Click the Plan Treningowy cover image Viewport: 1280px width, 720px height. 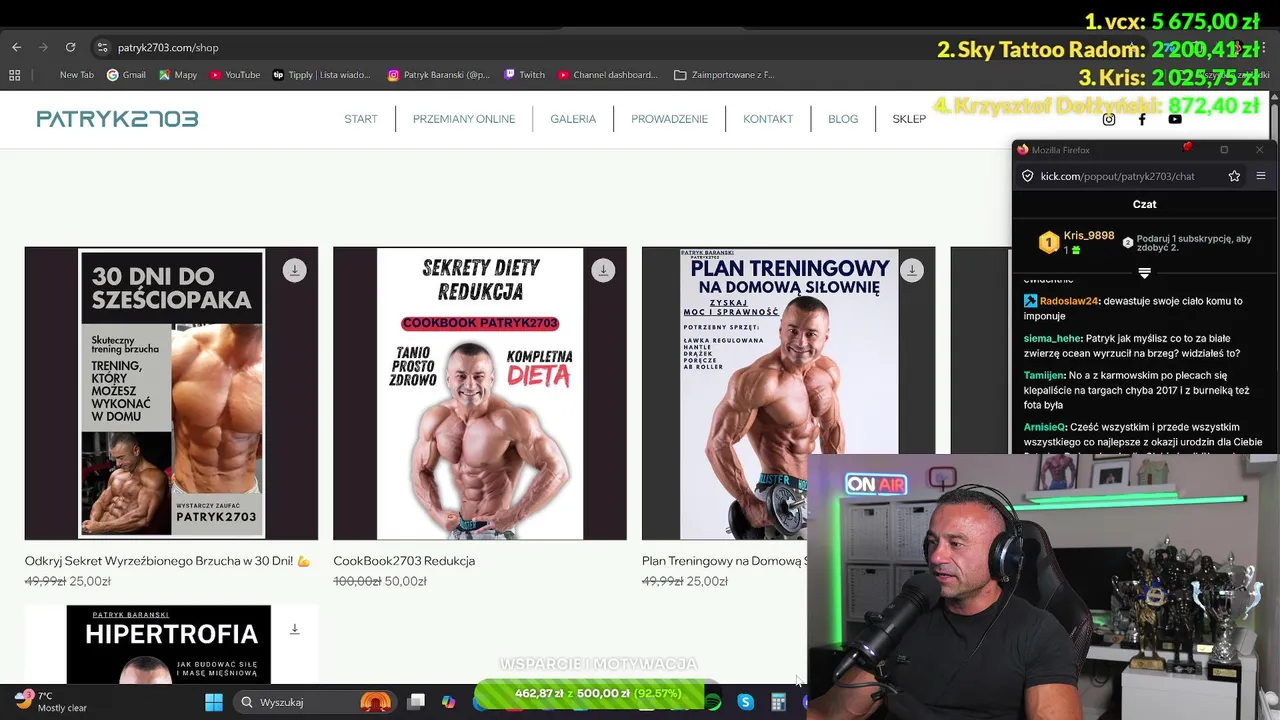point(788,393)
